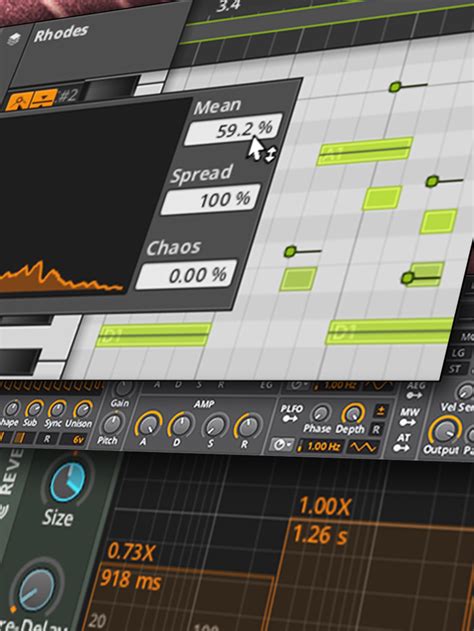Click the 918 ms decay time value
474x631 pixels.
131,580
